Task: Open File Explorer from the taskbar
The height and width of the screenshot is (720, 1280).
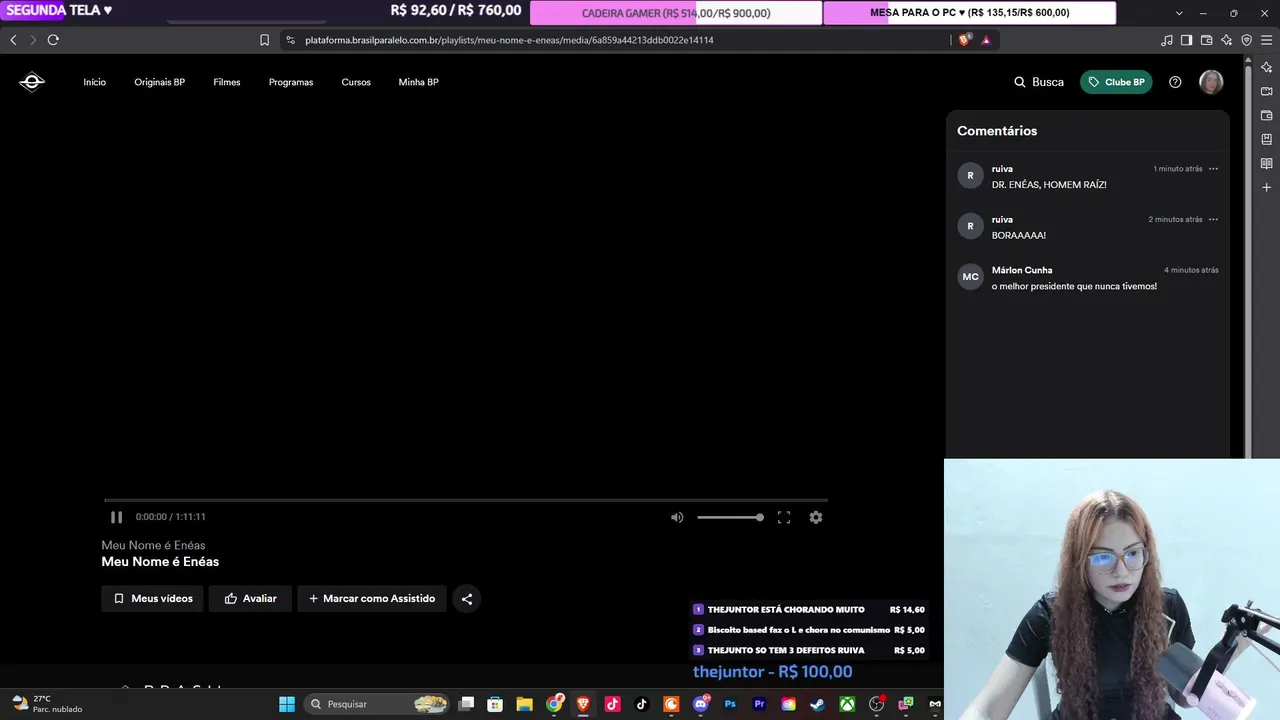Action: [524, 704]
